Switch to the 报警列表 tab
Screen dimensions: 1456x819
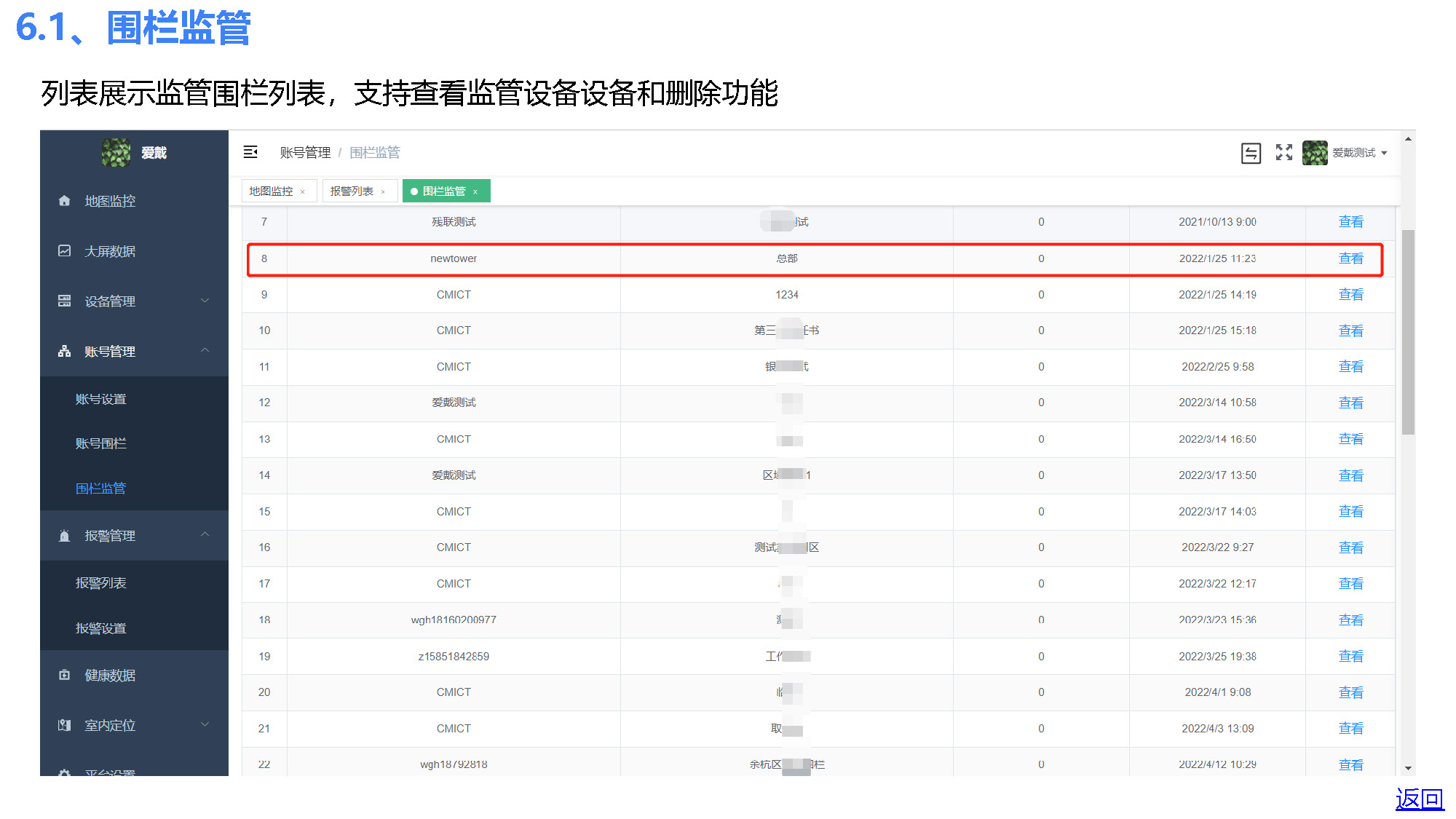point(360,191)
